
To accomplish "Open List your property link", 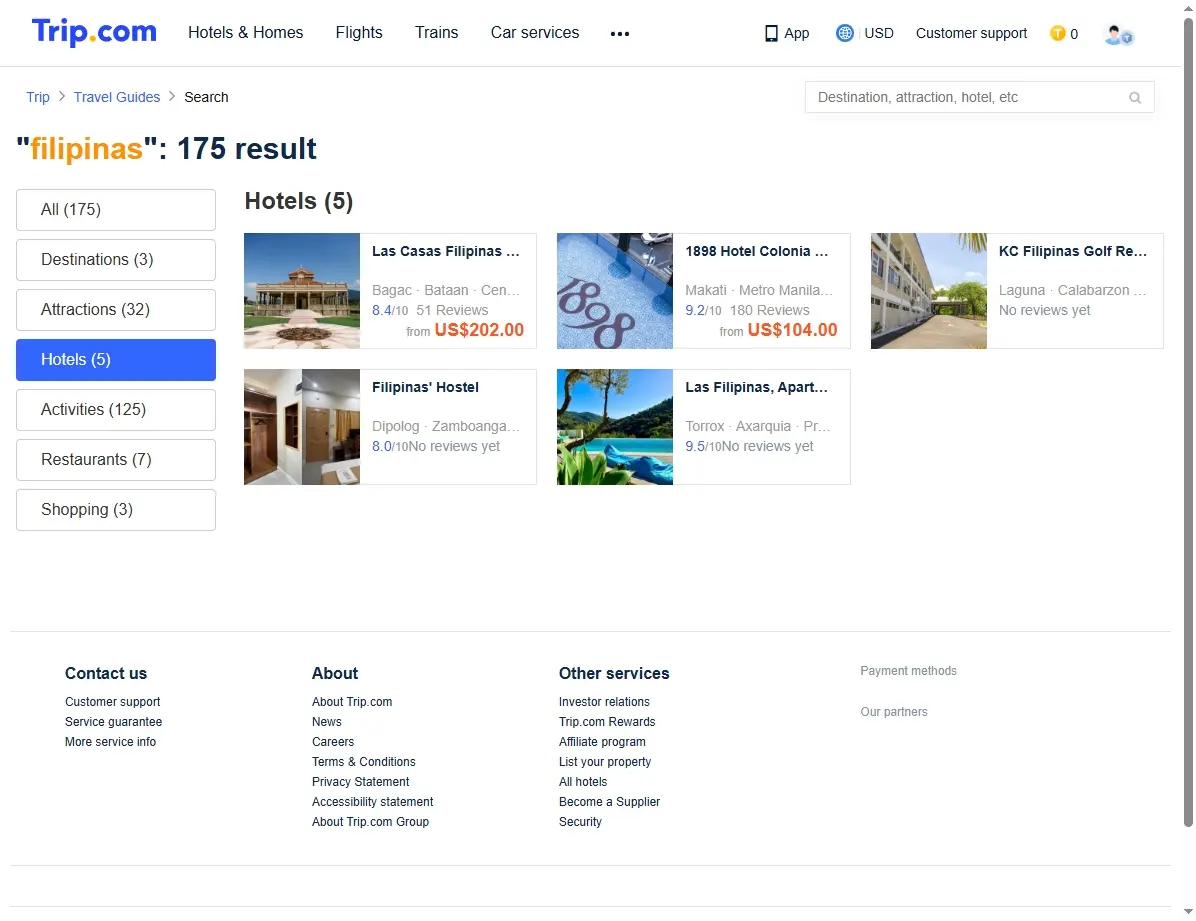I will [x=605, y=762].
